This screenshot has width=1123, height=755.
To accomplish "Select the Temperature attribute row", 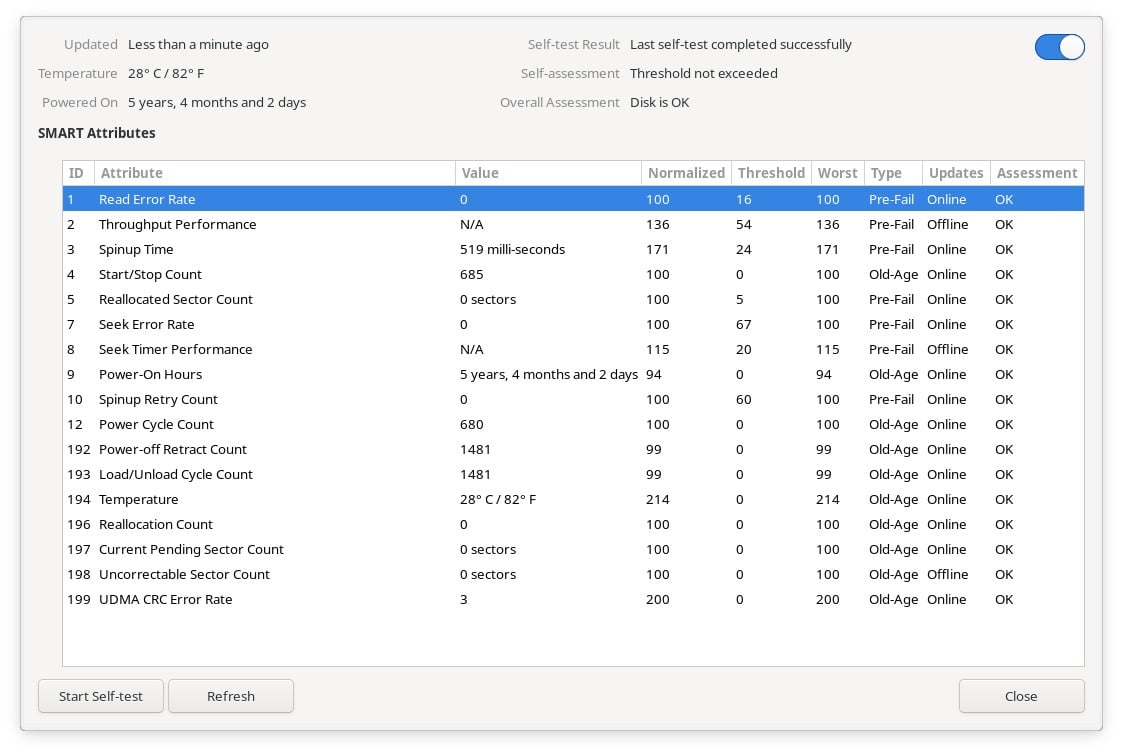I will [139, 500].
